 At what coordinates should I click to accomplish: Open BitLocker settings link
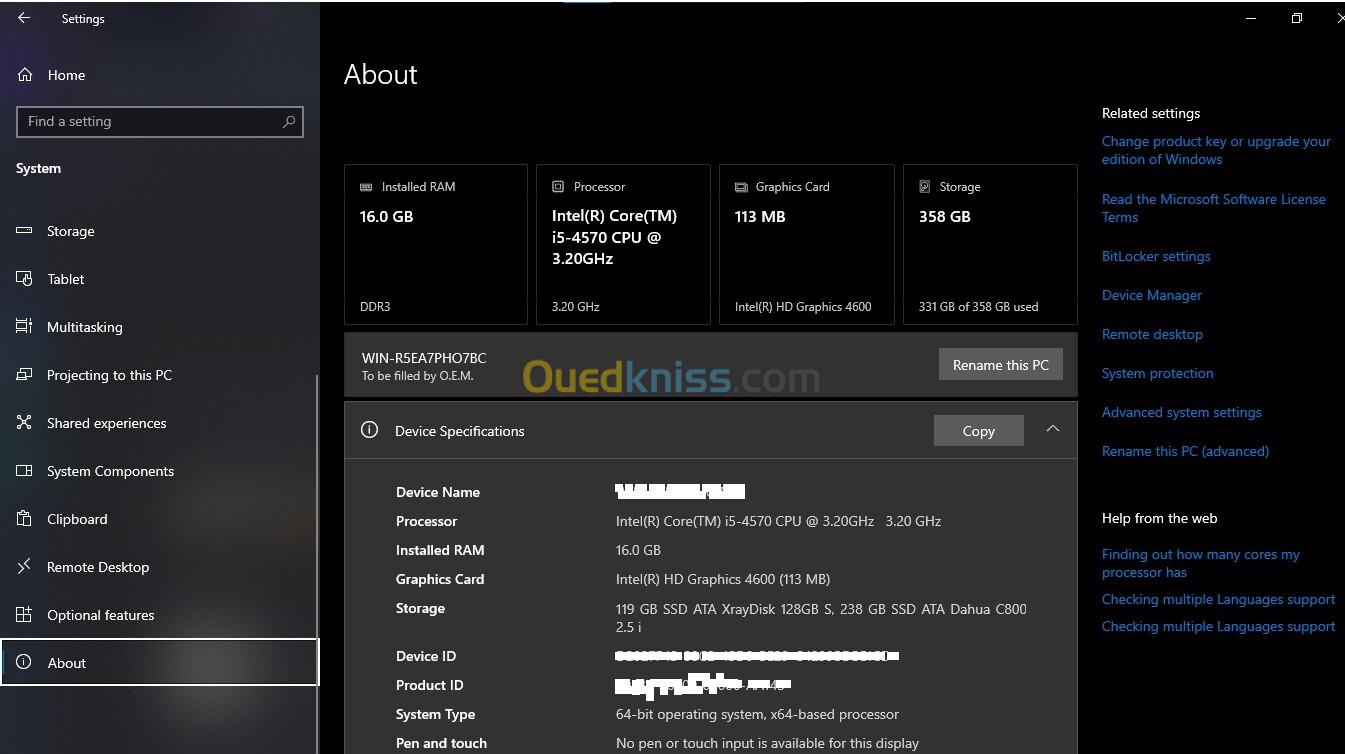(1156, 256)
